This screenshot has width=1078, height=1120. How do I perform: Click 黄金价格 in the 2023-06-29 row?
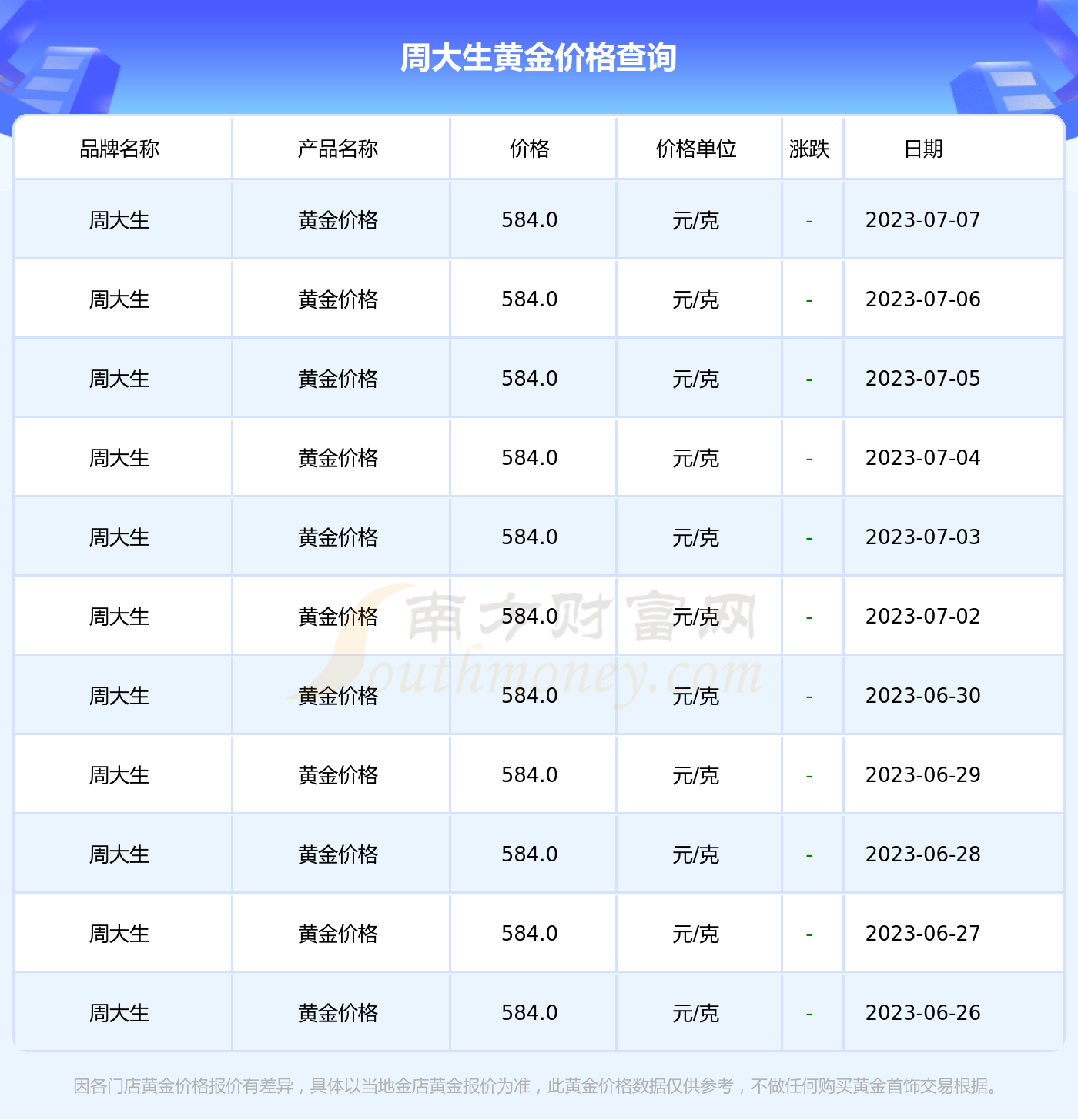[x=338, y=775]
